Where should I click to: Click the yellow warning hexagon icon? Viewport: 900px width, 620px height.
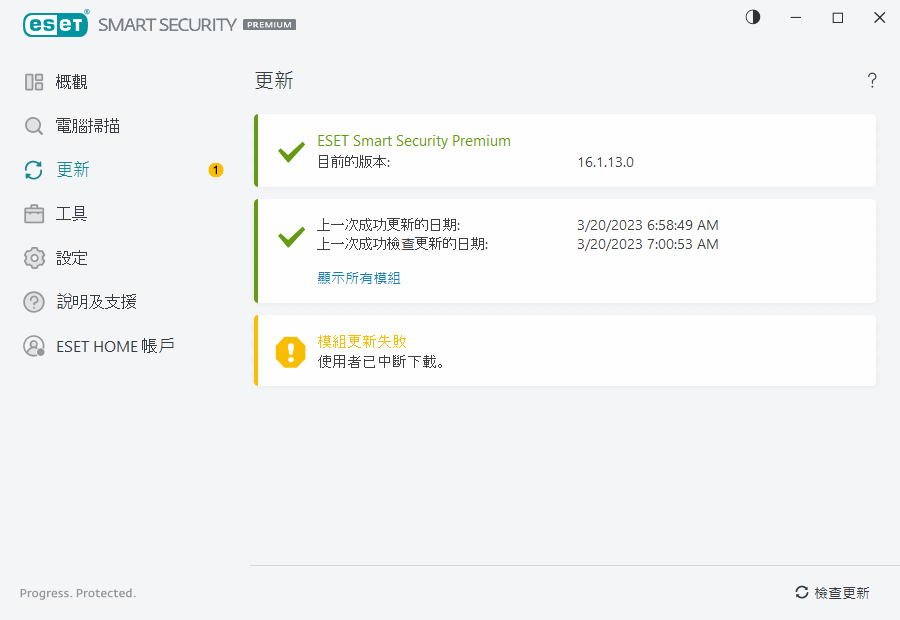(x=291, y=351)
